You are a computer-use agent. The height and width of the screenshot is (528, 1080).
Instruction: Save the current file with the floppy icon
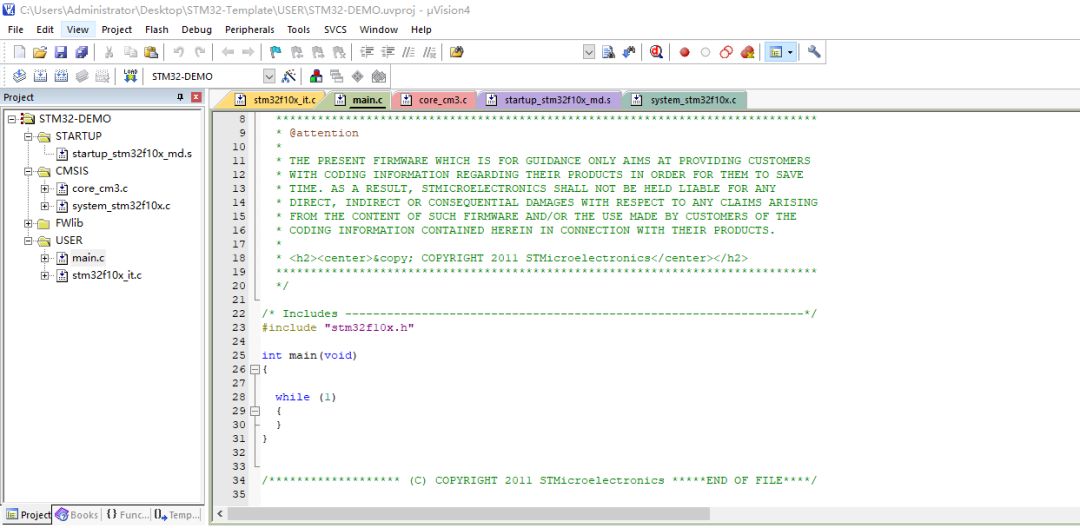tap(61, 52)
